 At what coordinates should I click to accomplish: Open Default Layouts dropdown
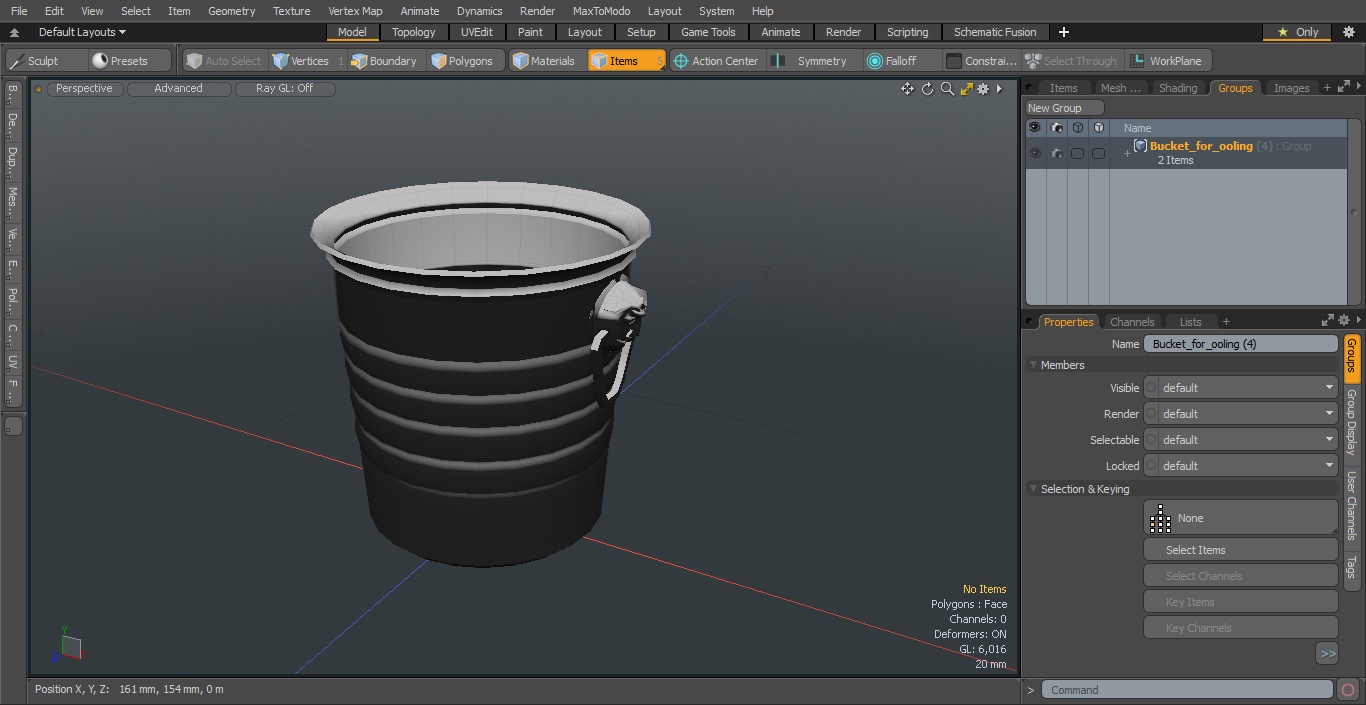82,32
